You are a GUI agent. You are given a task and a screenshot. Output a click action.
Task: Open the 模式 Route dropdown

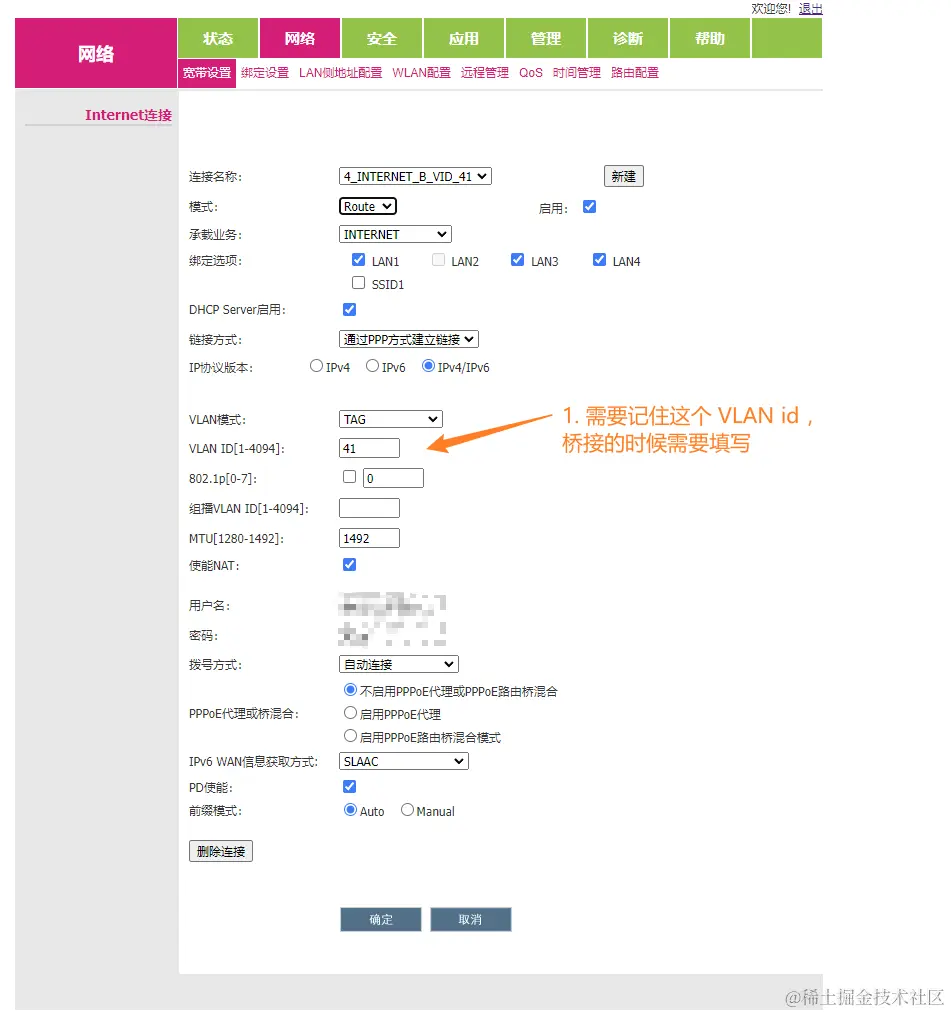pos(368,206)
